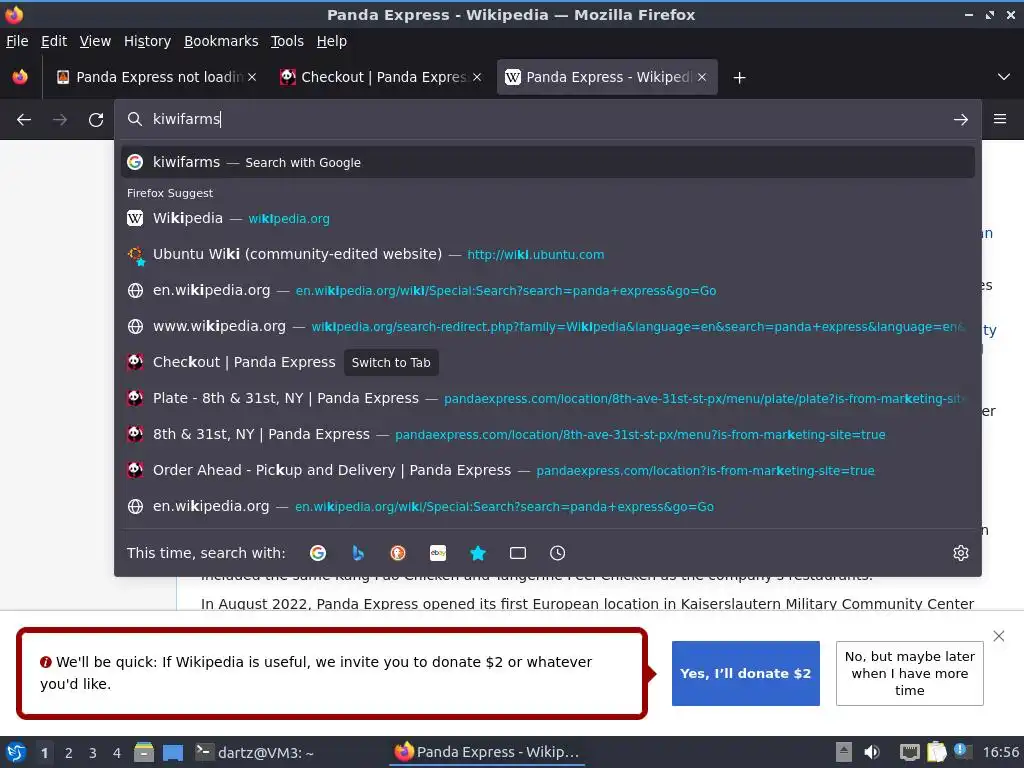The width and height of the screenshot is (1024, 768).
Task: Search this time with Bing icon
Action: 358,553
